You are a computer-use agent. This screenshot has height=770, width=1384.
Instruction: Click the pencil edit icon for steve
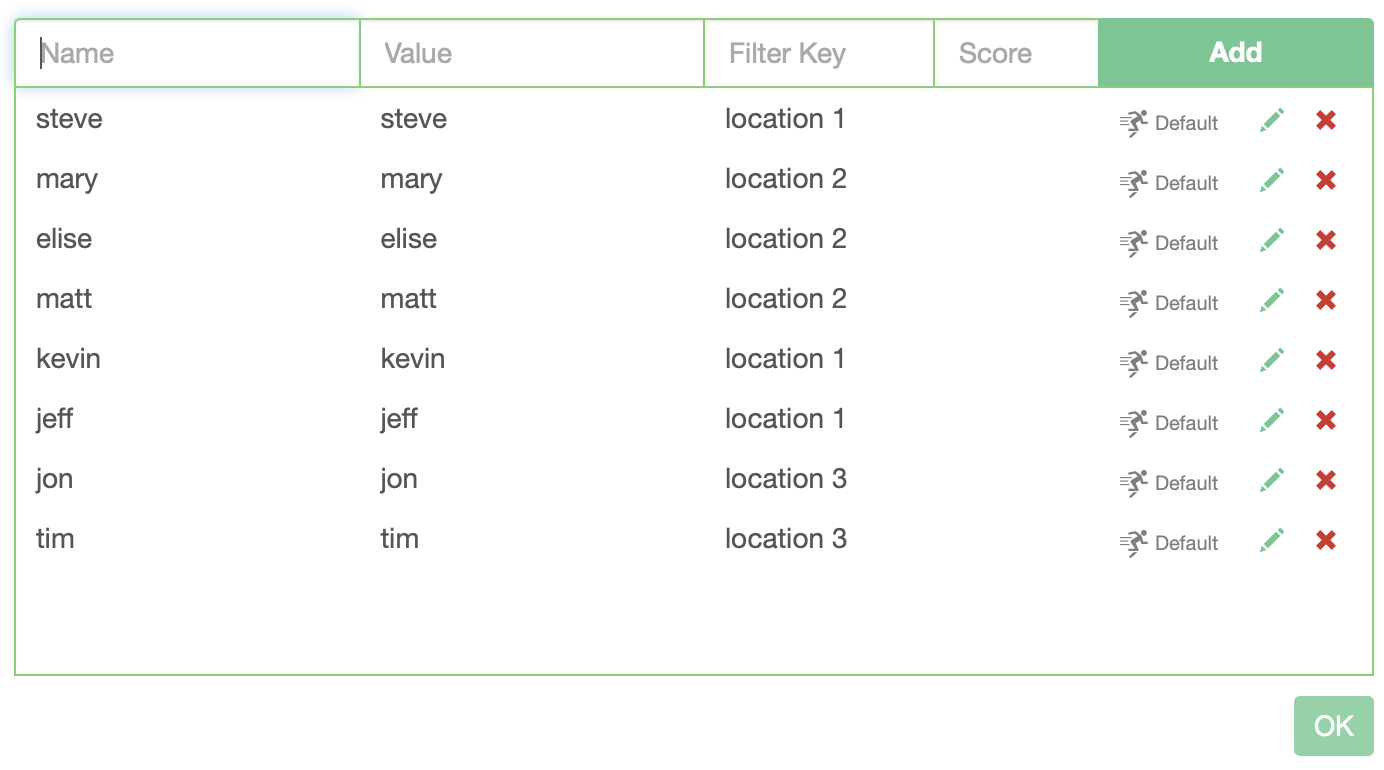[1272, 121]
